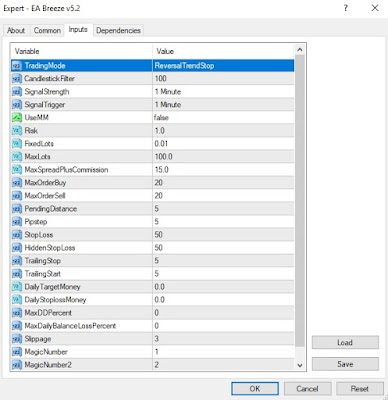
Task: Select the MagicNumber2 variable name
Action: 48,365
